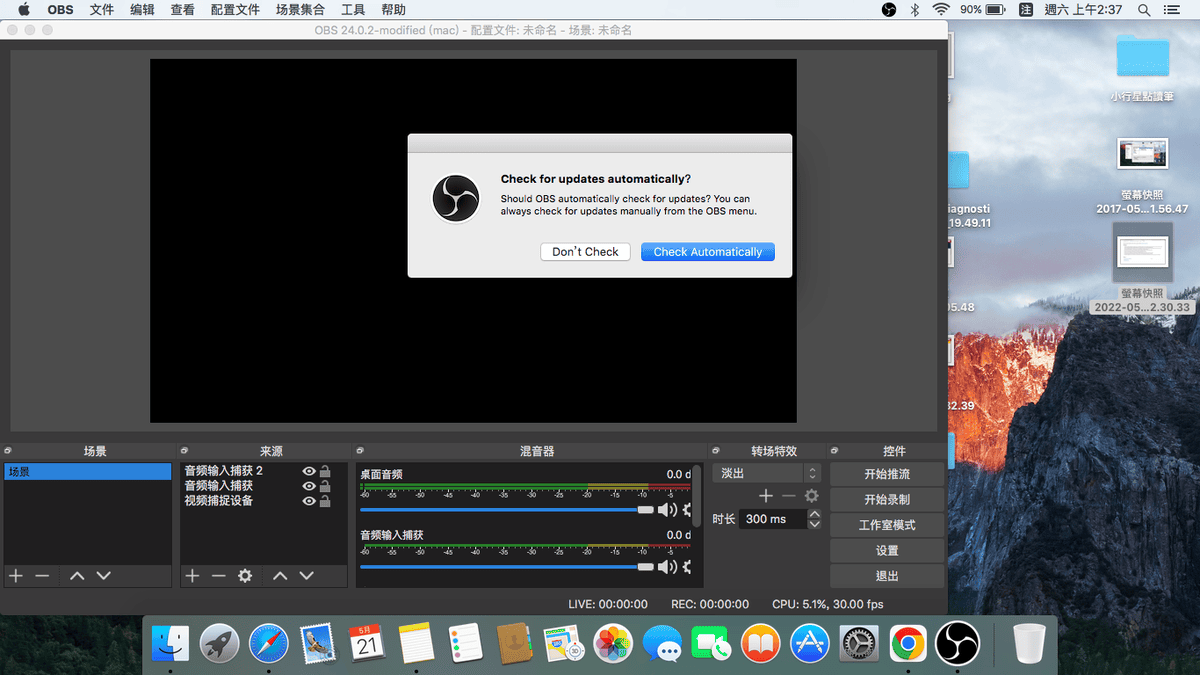Pop out the 混音器 dock panel

[360, 451]
